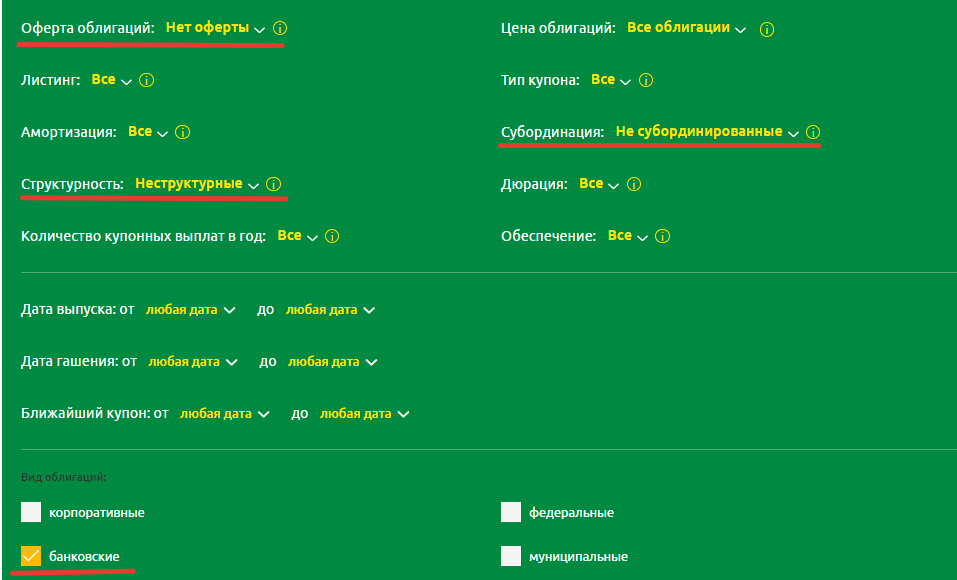
Task: Tick the федеральные checkbox
Action: tap(511, 513)
